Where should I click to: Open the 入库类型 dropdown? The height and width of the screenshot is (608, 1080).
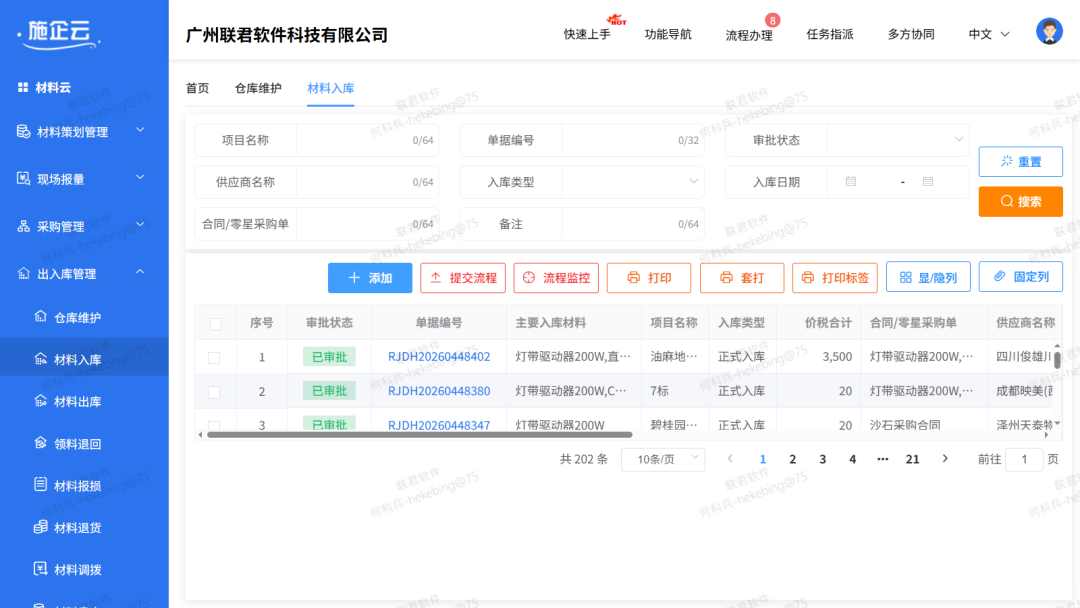coord(633,182)
